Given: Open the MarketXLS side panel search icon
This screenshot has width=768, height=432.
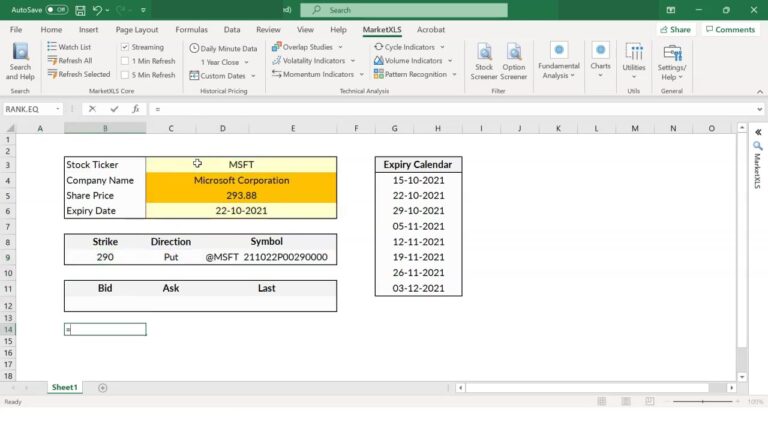Looking at the screenshot, I should (x=757, y=146).
